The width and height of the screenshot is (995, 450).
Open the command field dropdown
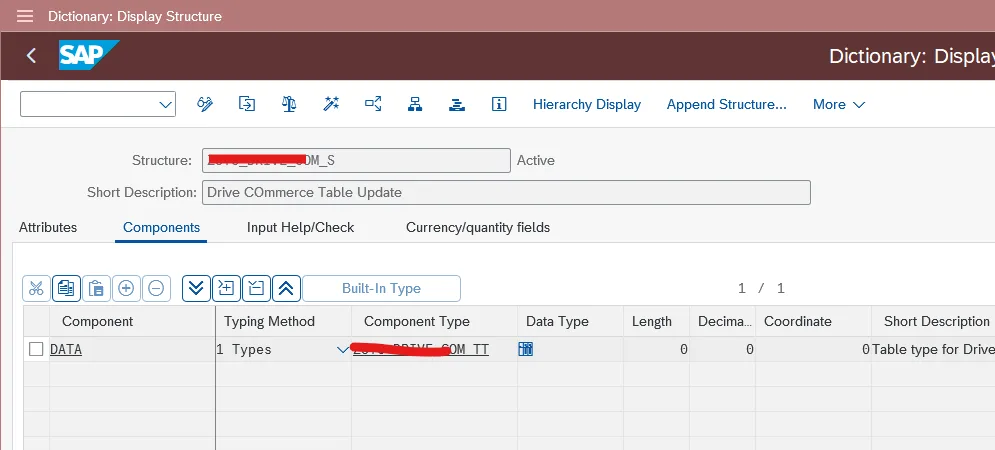(165, 104)
